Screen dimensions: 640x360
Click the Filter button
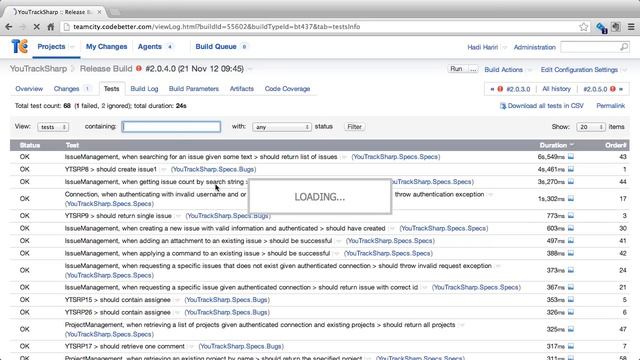pos(354,127)
